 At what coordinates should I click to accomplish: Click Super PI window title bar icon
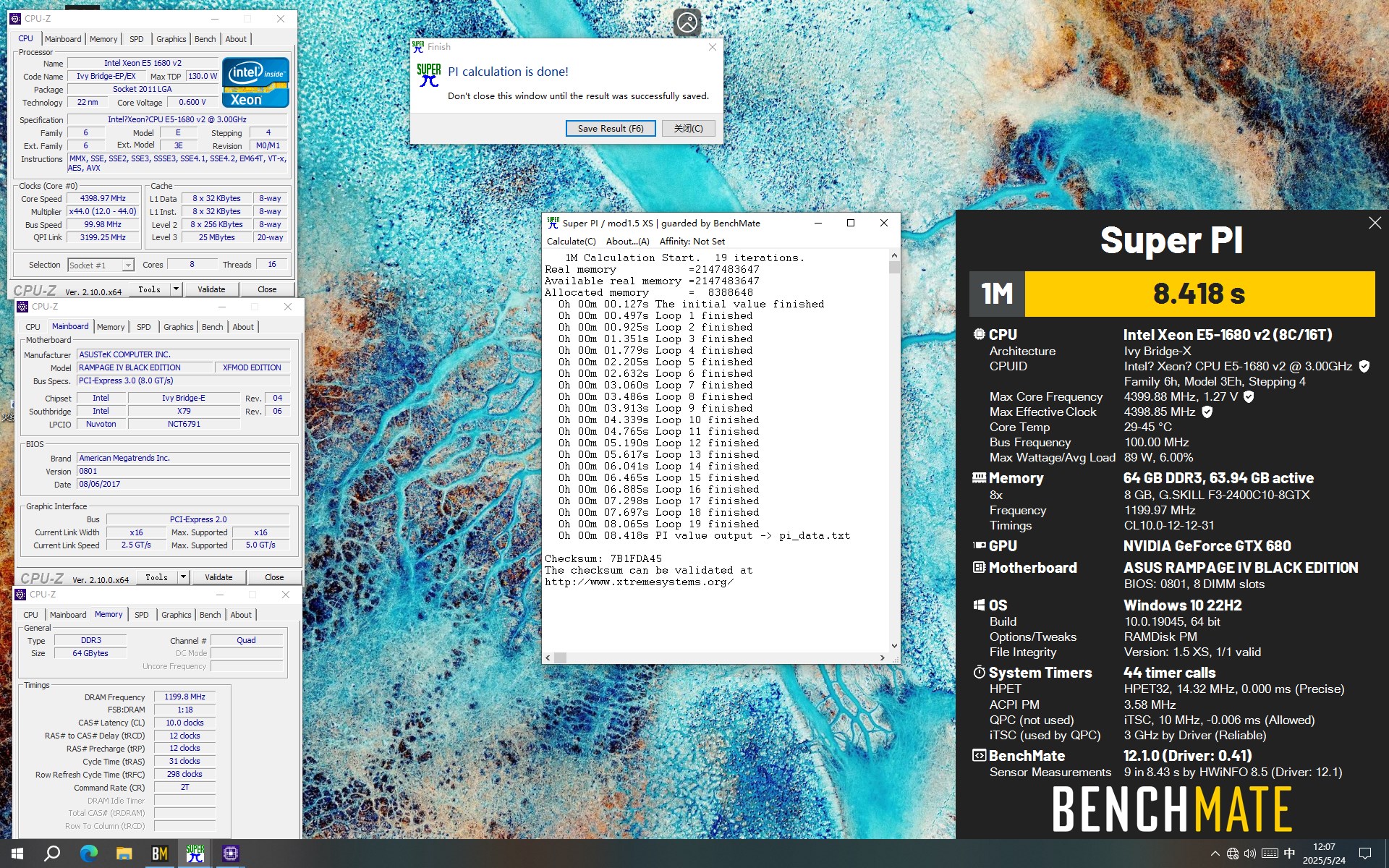tap(553, 223)
